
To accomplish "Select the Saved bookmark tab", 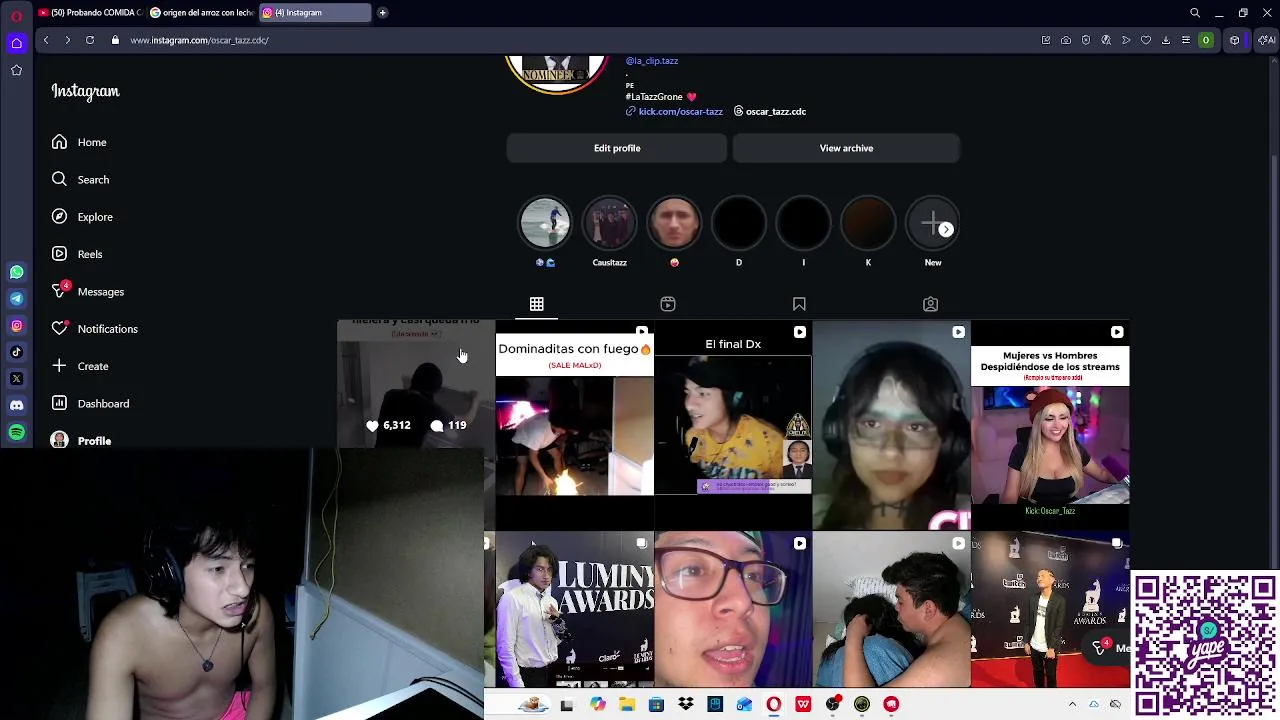I will 799,304.
